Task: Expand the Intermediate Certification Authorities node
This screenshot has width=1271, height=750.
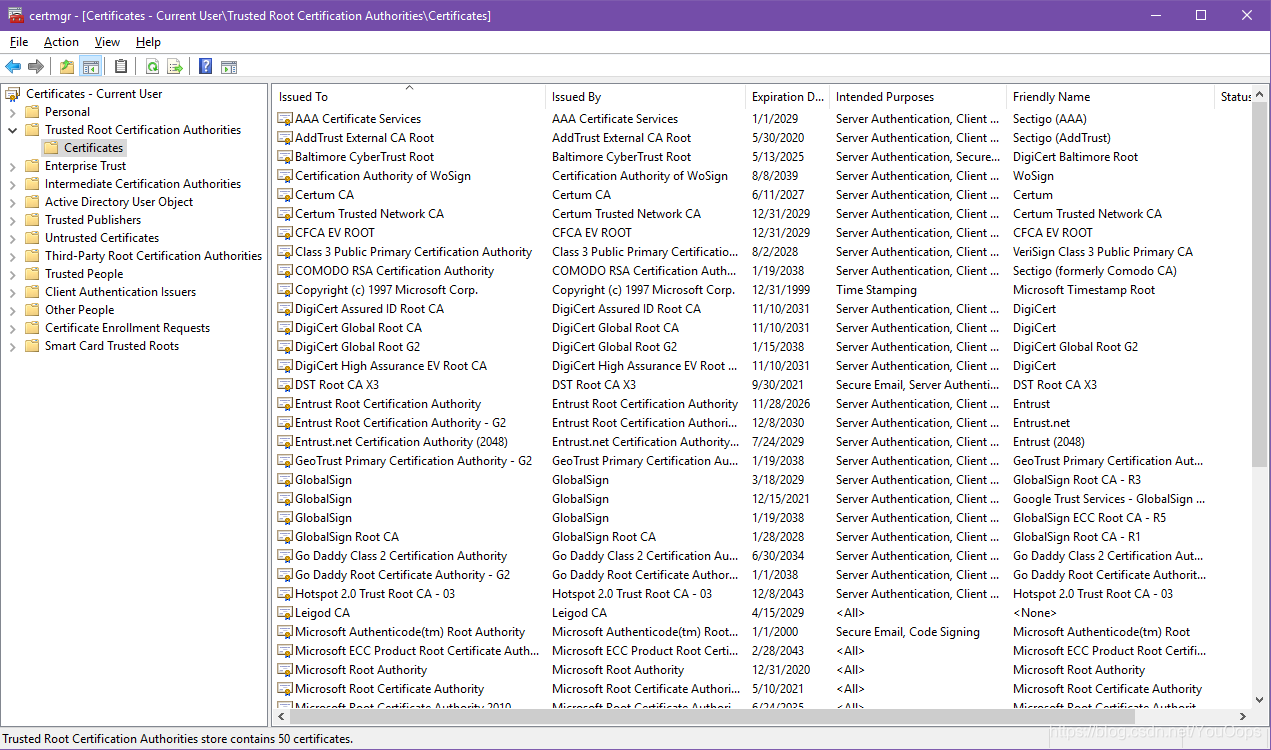Action: pos(12,184)
